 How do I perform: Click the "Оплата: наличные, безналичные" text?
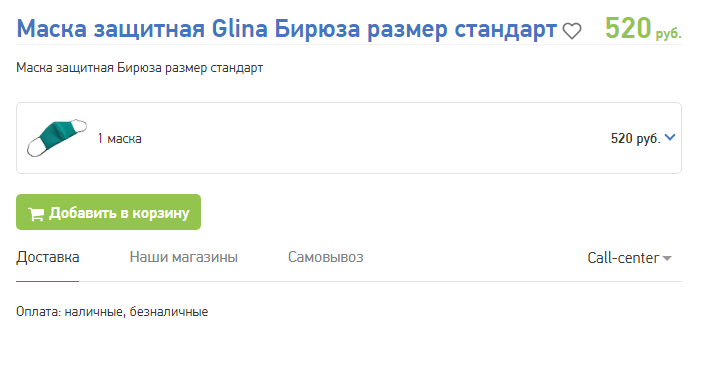tap(112, 312)
